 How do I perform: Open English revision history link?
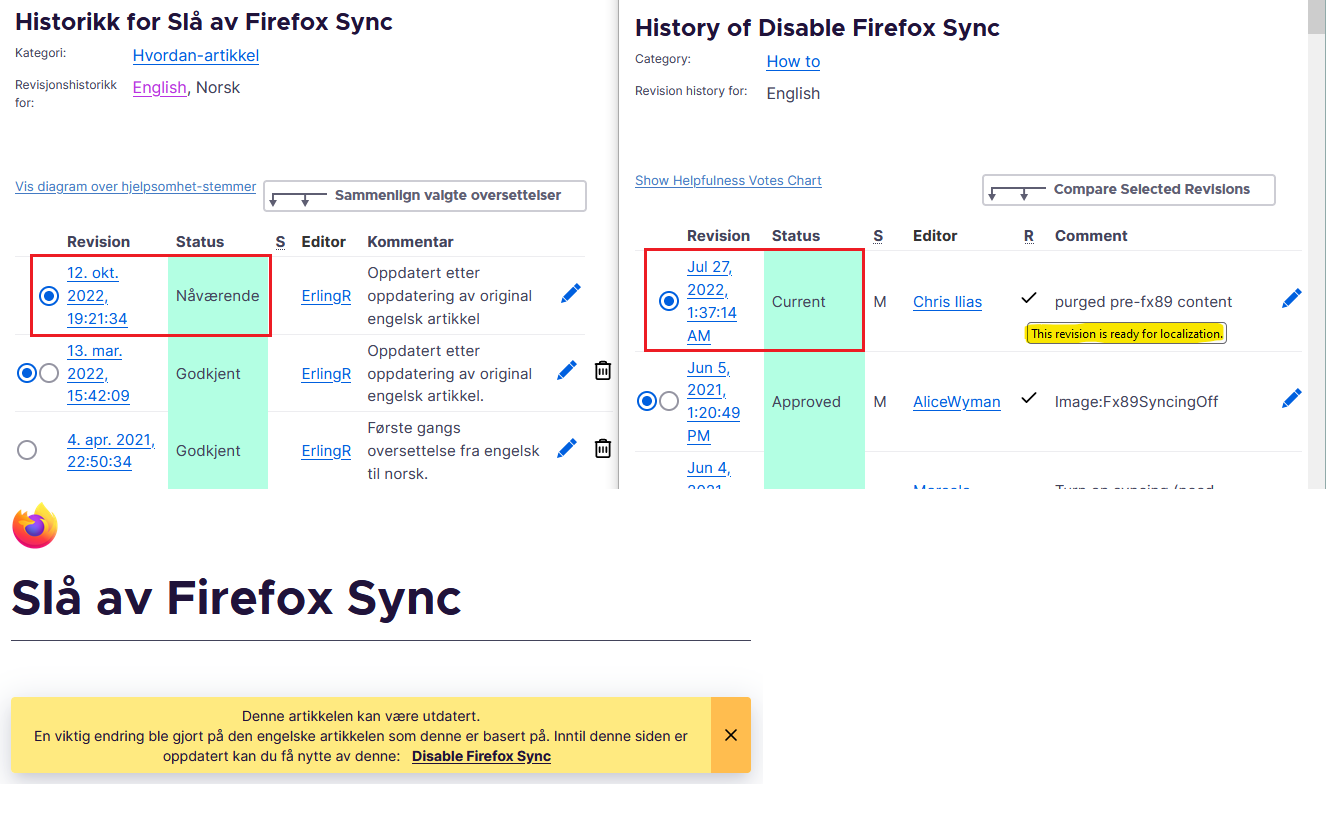pyautogui.click(x=160, y=87)
